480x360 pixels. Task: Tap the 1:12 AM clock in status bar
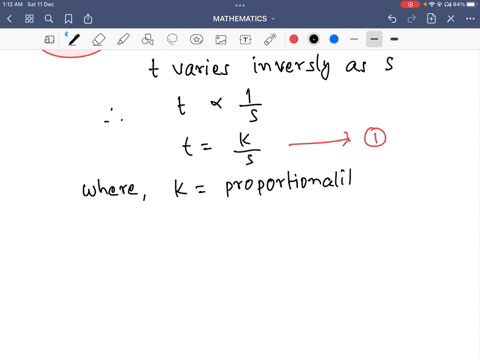coord(13,4)
